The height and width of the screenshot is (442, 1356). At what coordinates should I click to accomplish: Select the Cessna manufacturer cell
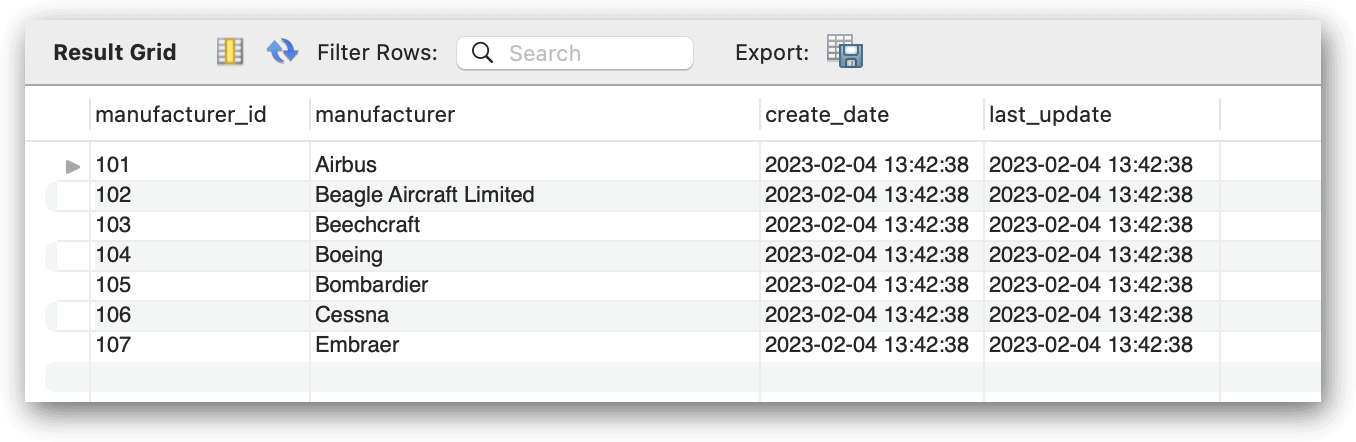pyautogui.click(x=352, y=315)
